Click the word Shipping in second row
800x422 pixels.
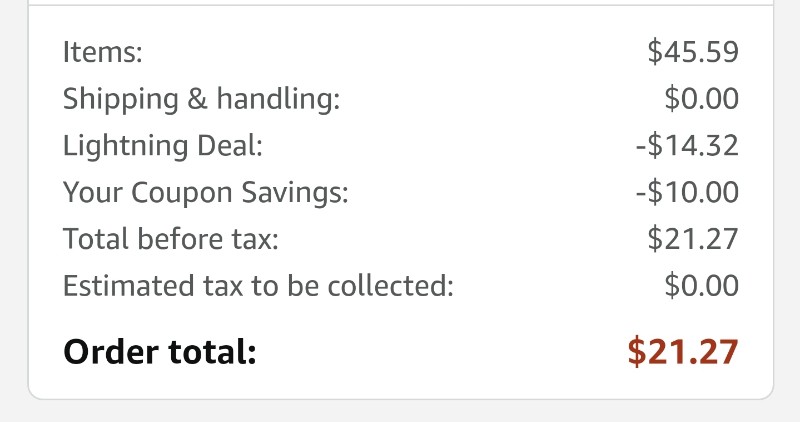[121, 99]
